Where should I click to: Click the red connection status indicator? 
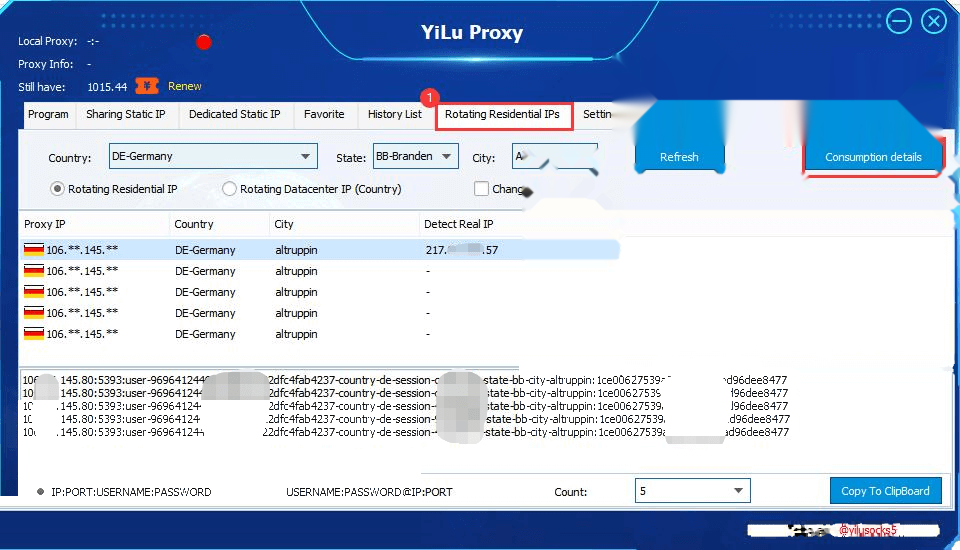pos(204,42)
